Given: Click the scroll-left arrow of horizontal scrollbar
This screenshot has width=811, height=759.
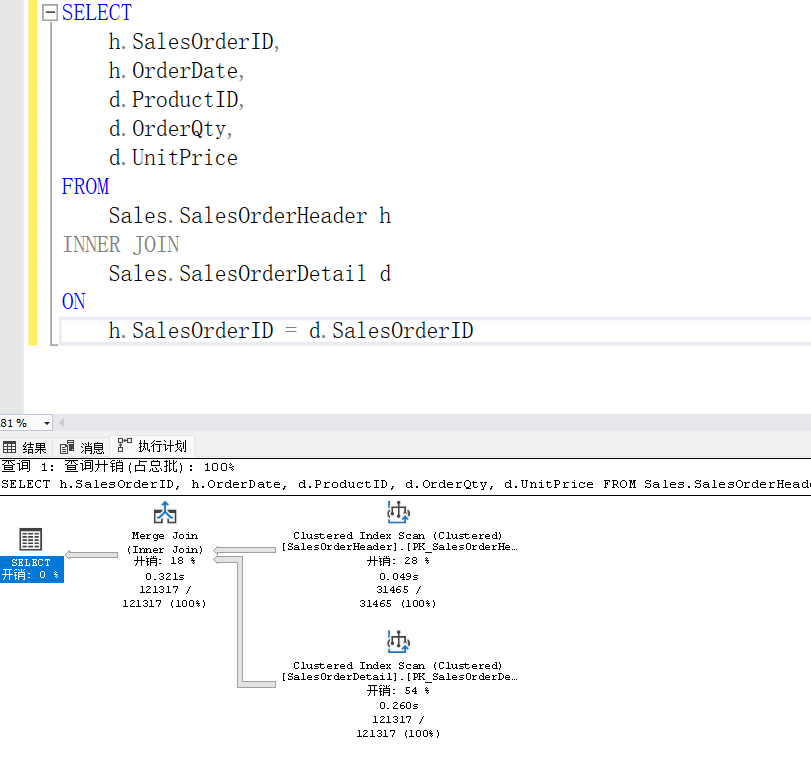Looking at the screenshot, I should click(x=62, y=423).
